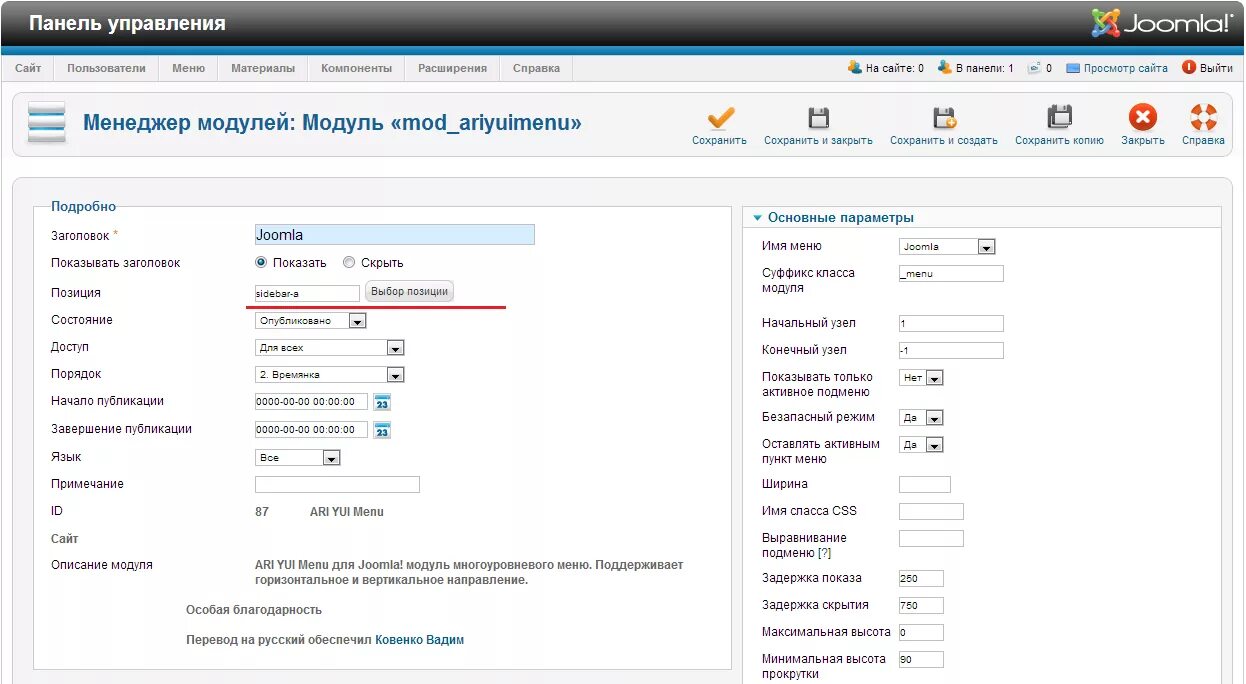Click the Просмотр сайта link
Viewport: 1246px width, 684px height.
point(1126,68)
